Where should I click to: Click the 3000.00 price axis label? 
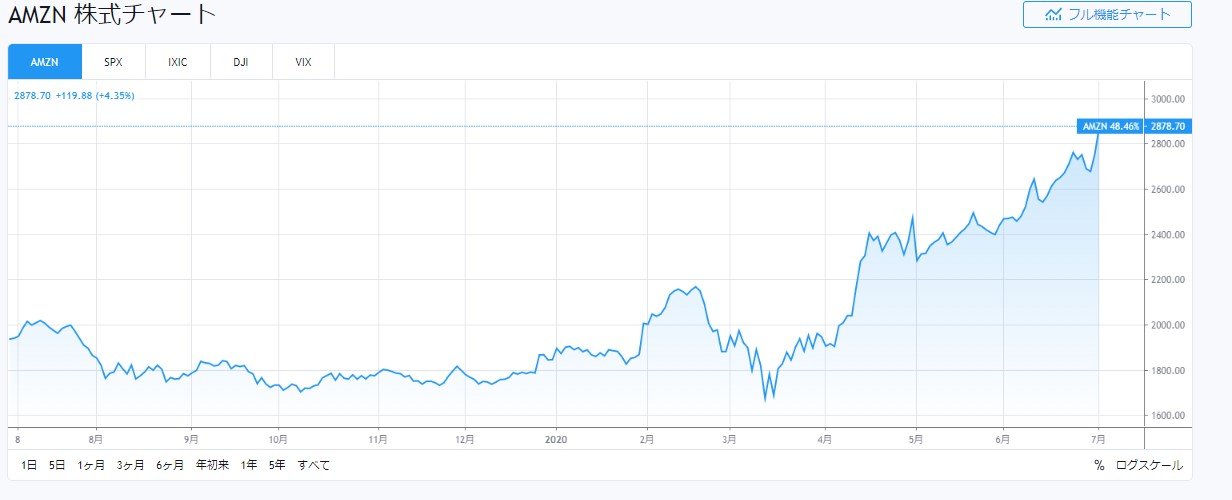pos(1168,99)
